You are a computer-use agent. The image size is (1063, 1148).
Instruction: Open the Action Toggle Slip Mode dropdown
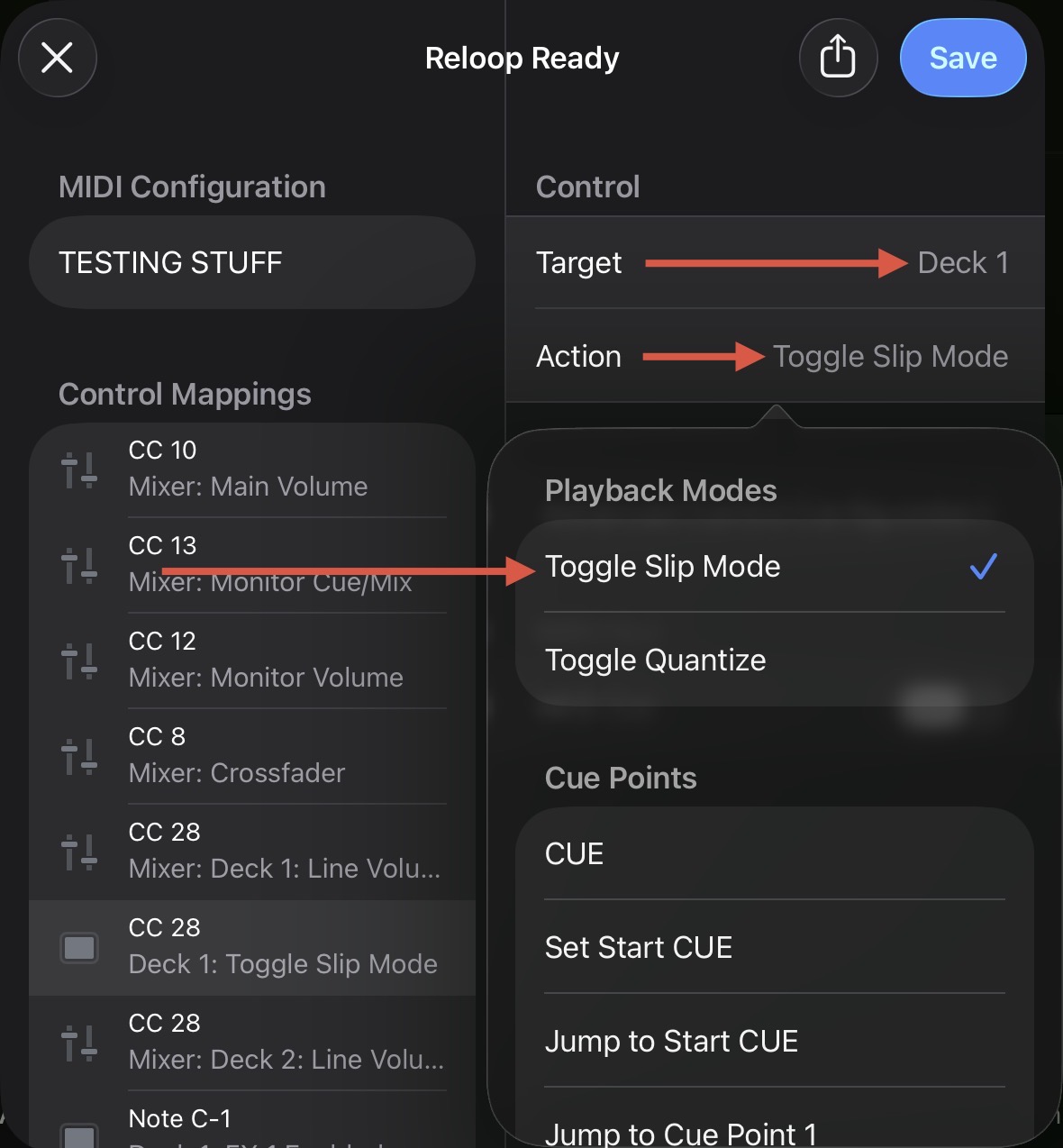775,356
